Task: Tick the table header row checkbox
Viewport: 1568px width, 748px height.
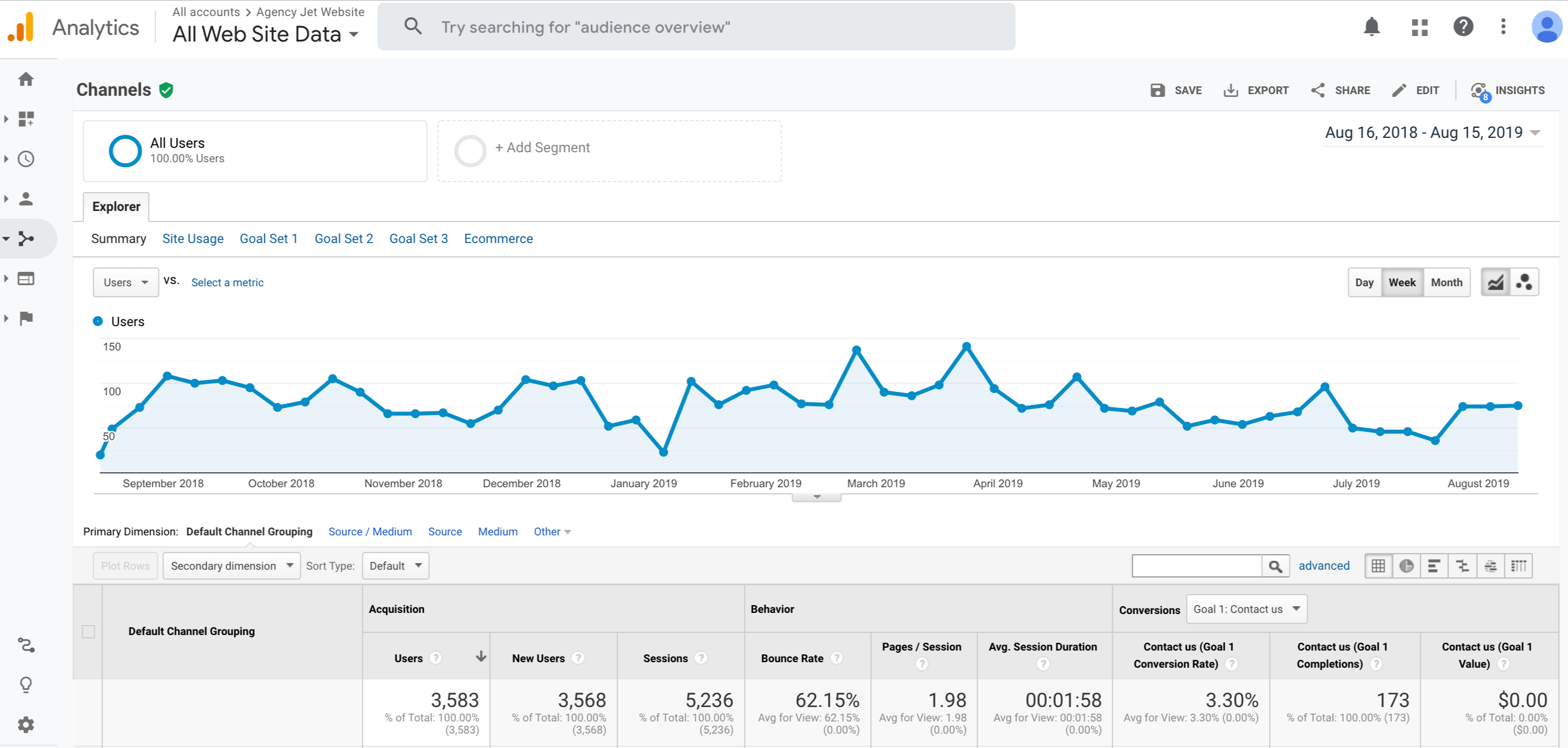Action: [x=88, y=632]
